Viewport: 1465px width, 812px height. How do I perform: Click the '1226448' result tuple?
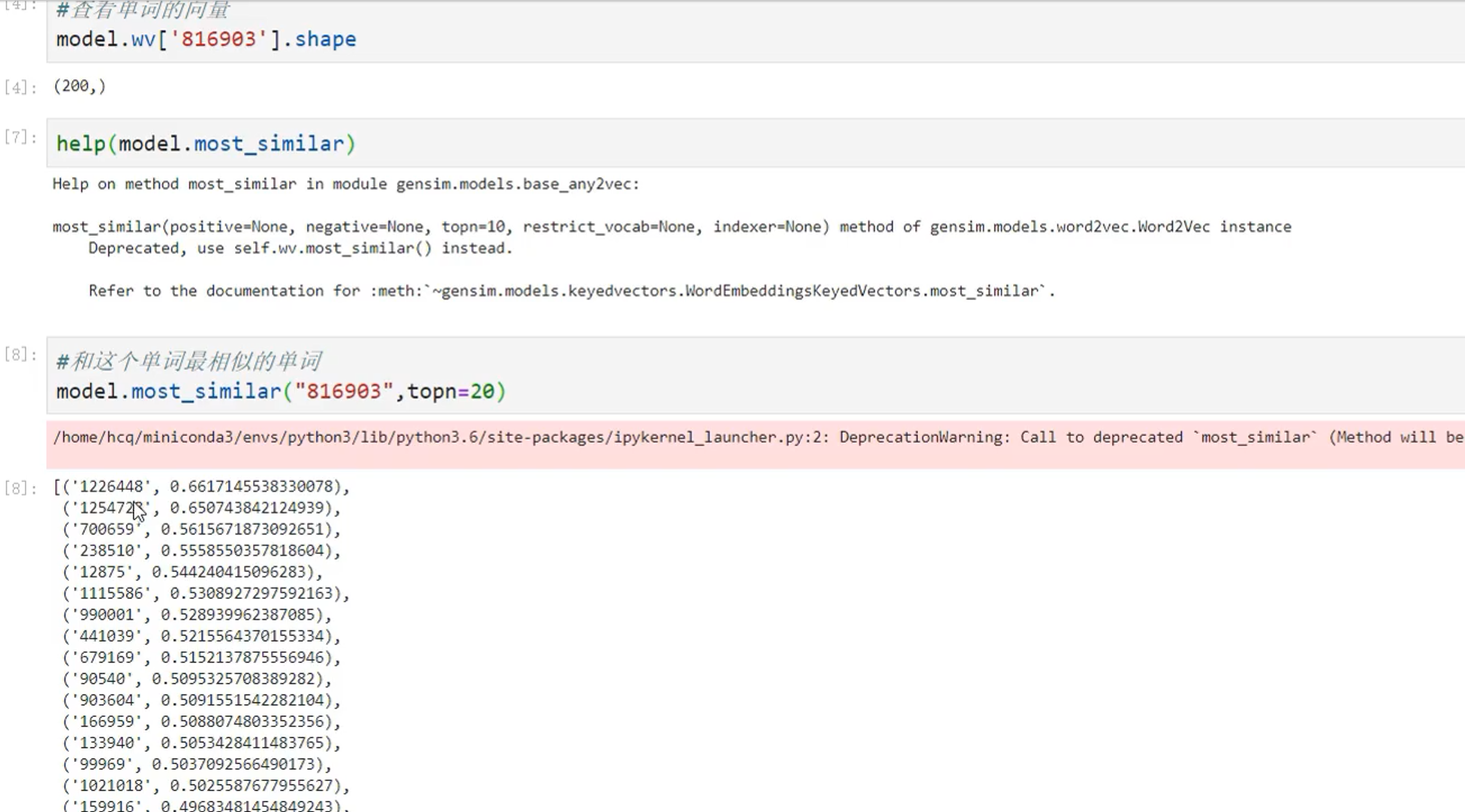coord(201,487)
